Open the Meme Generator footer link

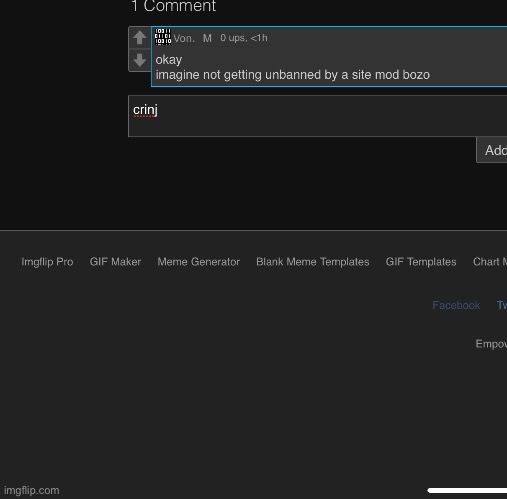tap(199, 262)
